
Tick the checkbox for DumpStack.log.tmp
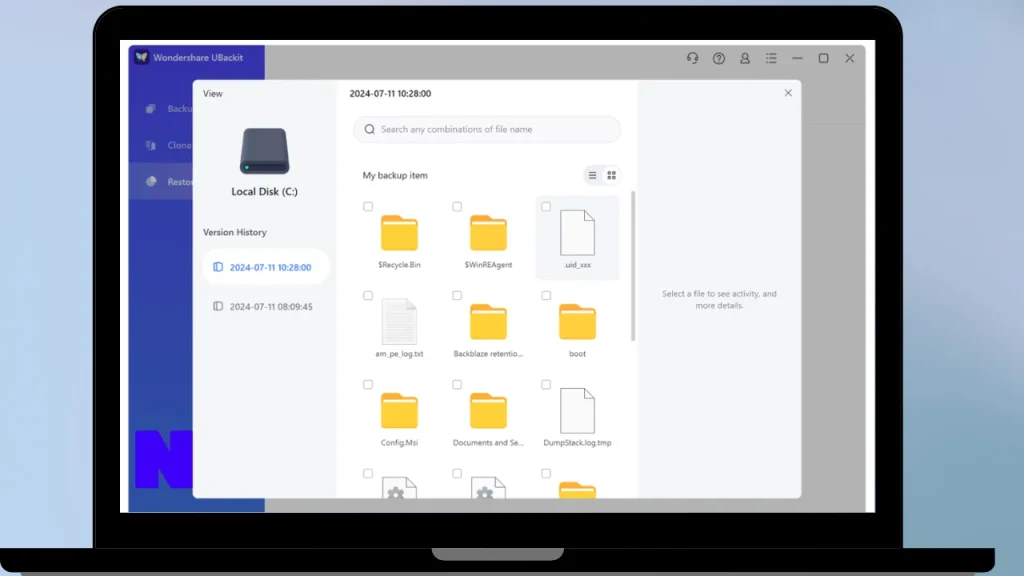[546, 384]
